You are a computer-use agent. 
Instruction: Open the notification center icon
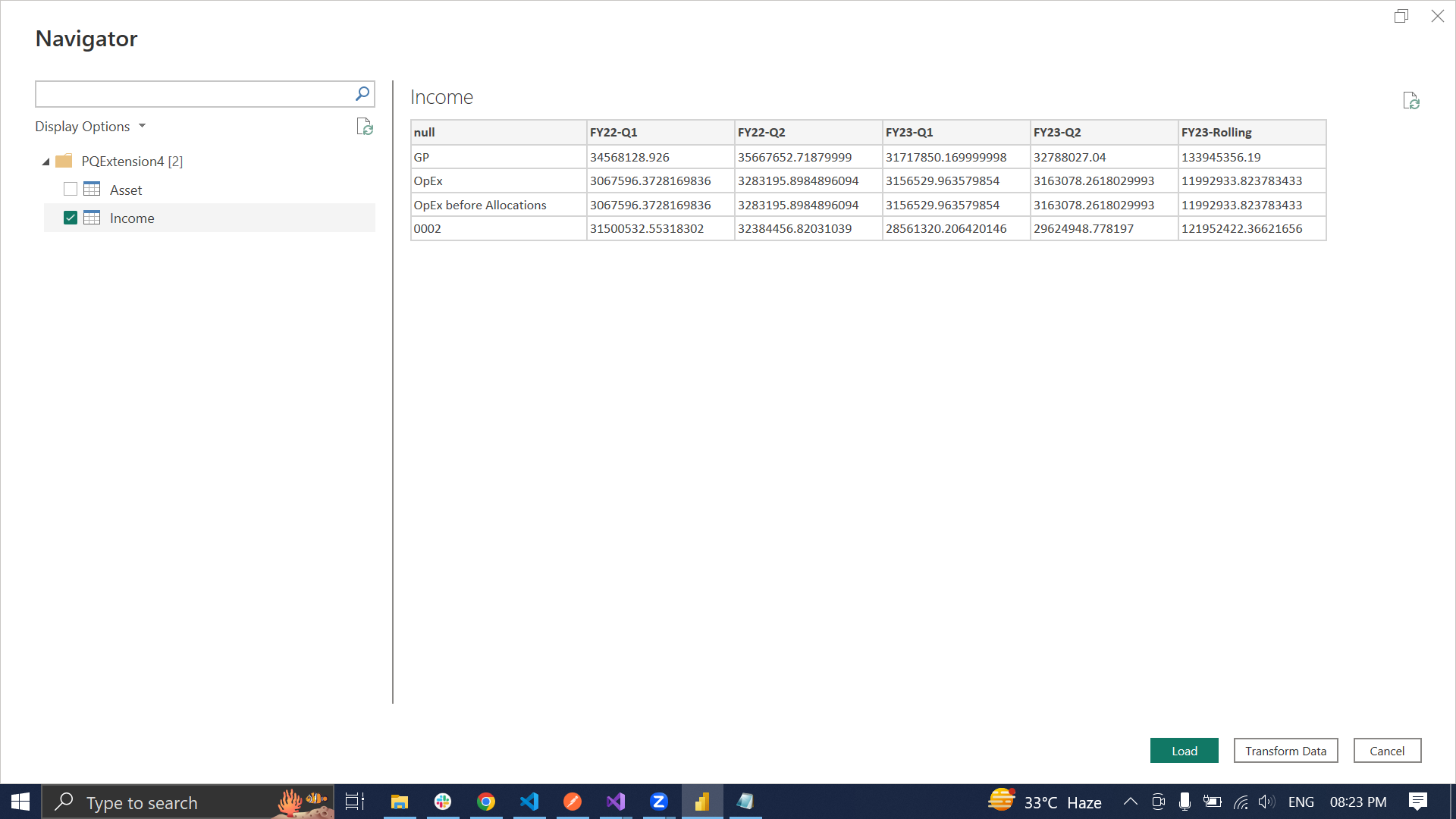pos(1418,802)
